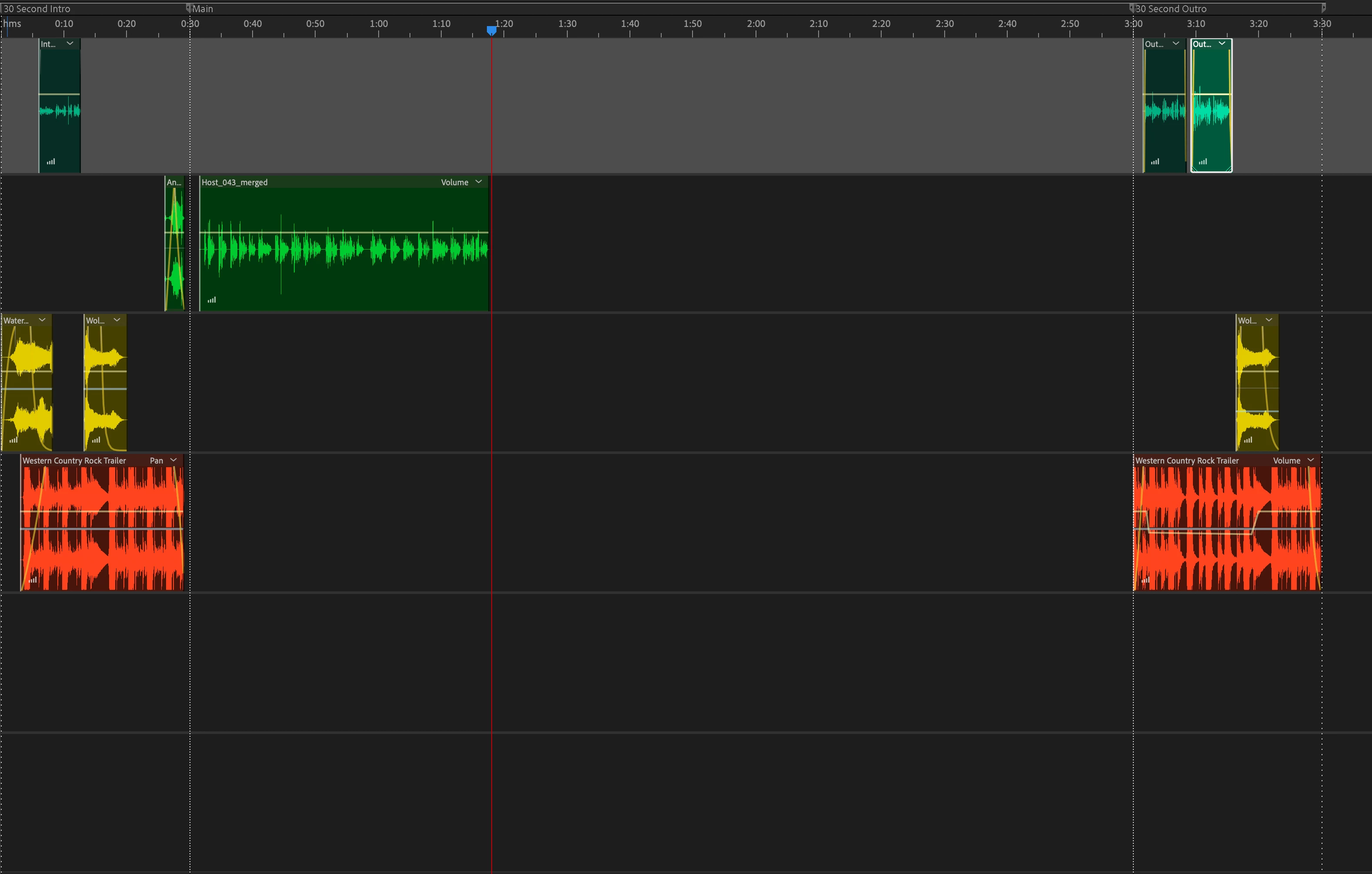Click the blue playhead handle on ruler
1372x874 pixels.
491,30
